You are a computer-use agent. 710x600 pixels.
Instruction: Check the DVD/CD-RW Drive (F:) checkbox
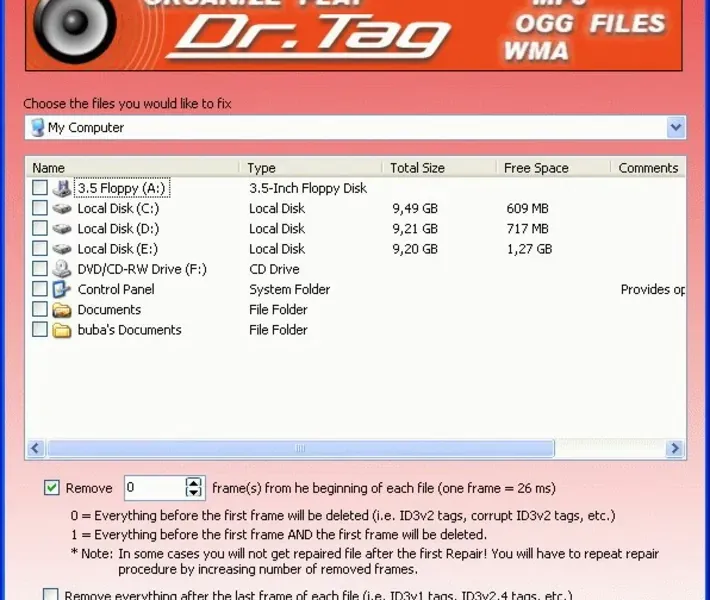[40, 269]
